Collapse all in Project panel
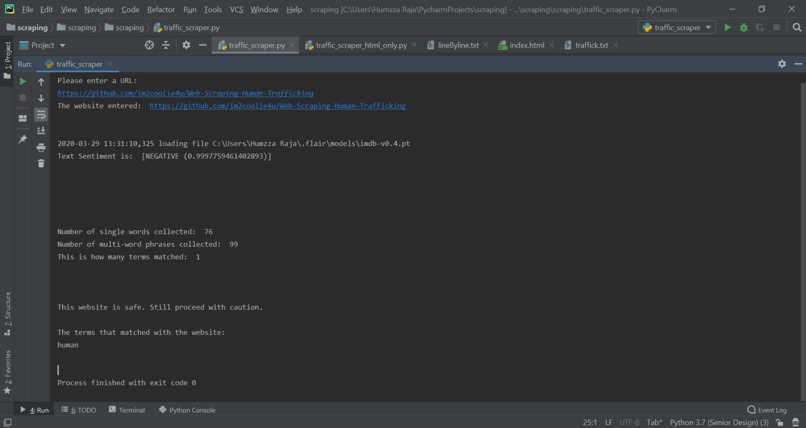This screenshot has width=806, height=428. (166, 45)
